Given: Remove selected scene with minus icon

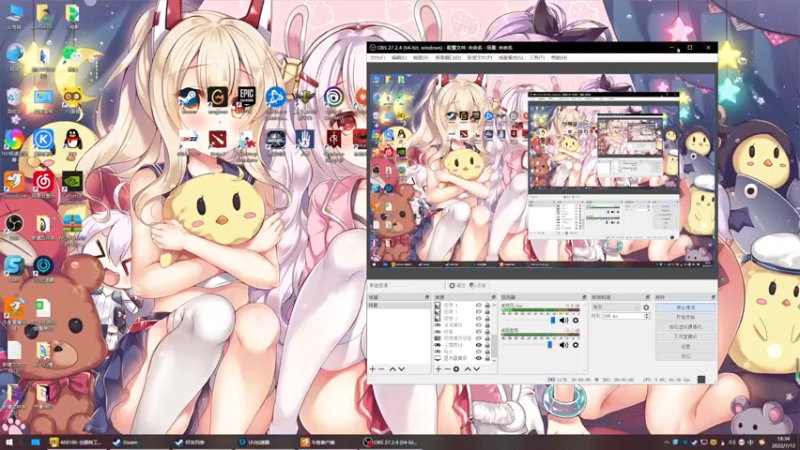Looking at the screenshot, I should pos(381,369).
